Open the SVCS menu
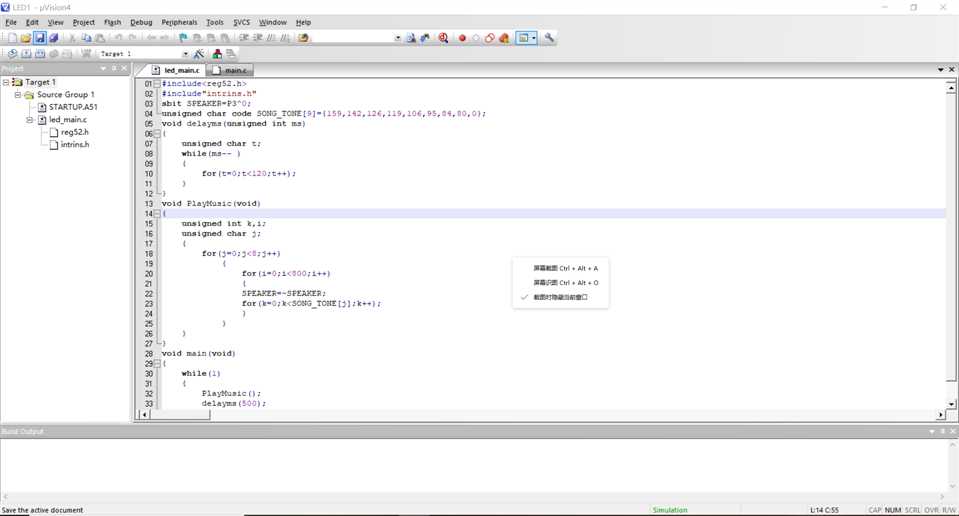The height and width of the screenshot is (516, 959). [x=242, y=22]
